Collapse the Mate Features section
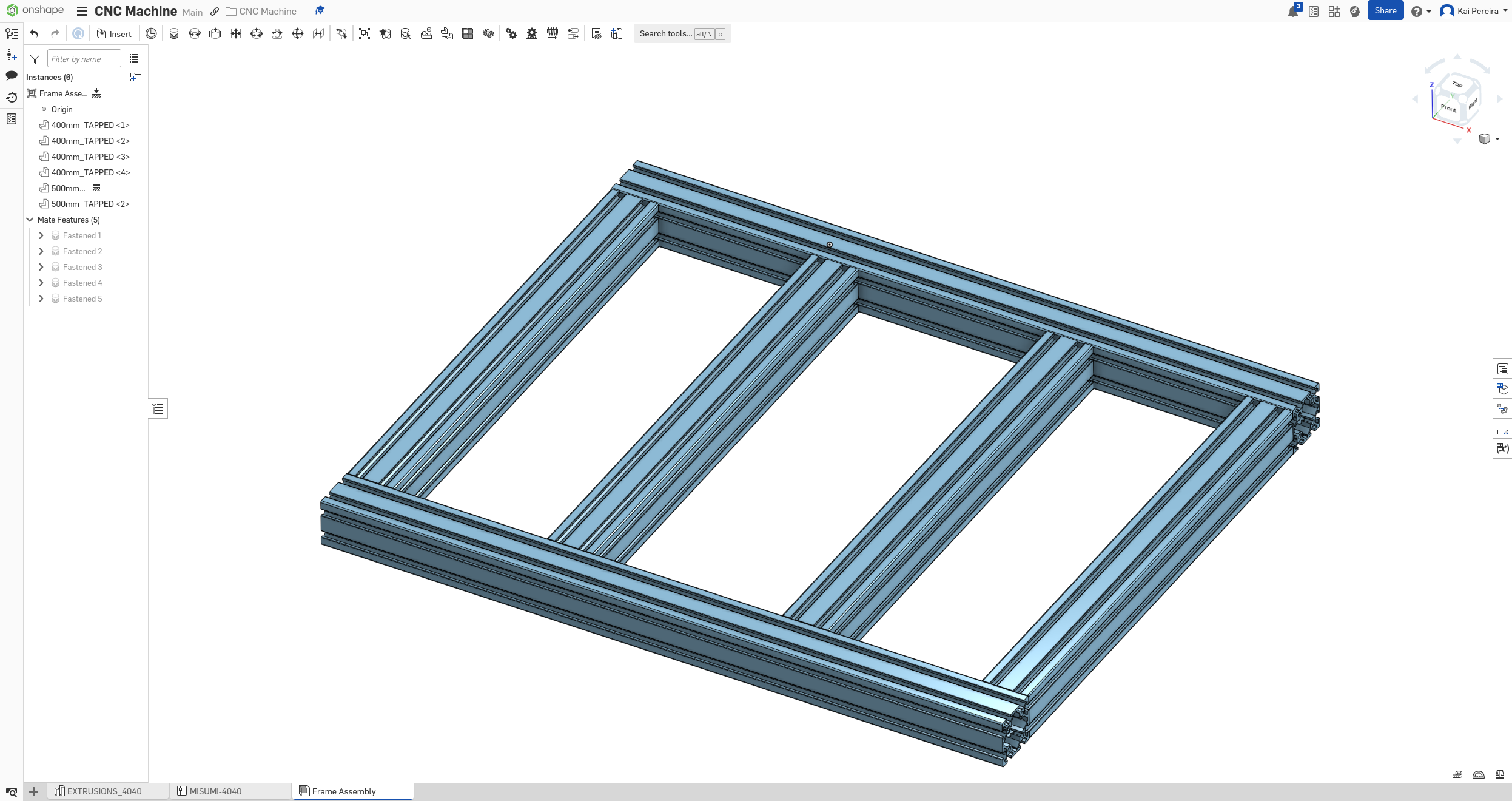The width and height of the screenshot is (1512, 801). pos(29,220)
